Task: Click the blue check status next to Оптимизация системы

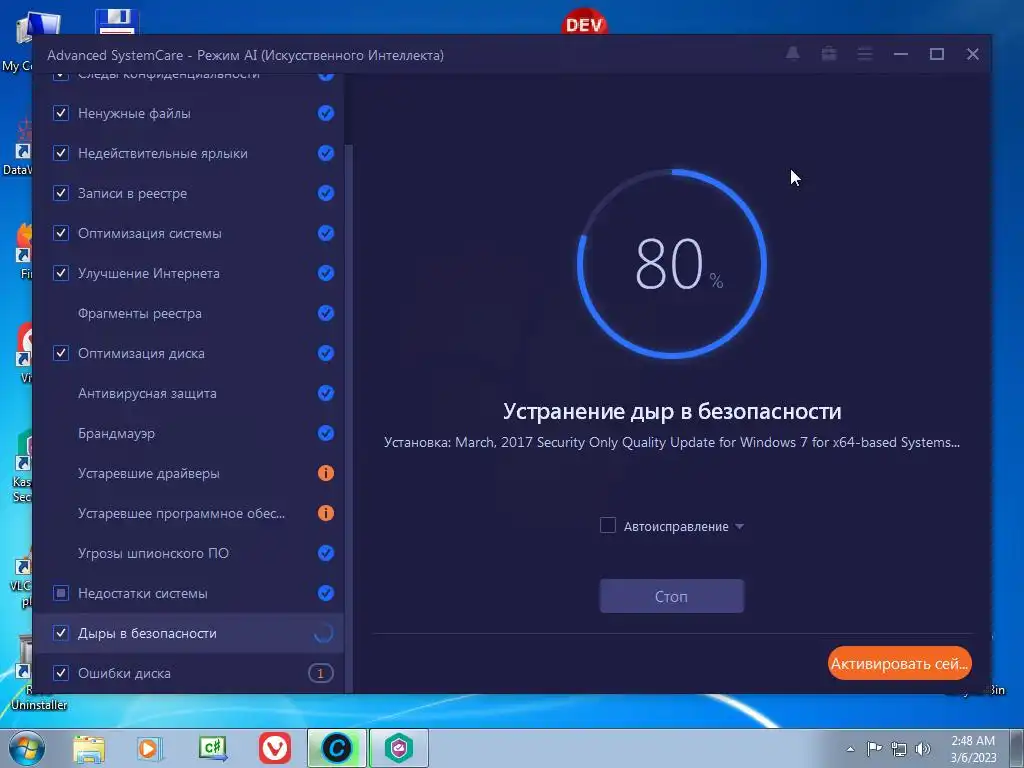Action: (x=326, y=233)
